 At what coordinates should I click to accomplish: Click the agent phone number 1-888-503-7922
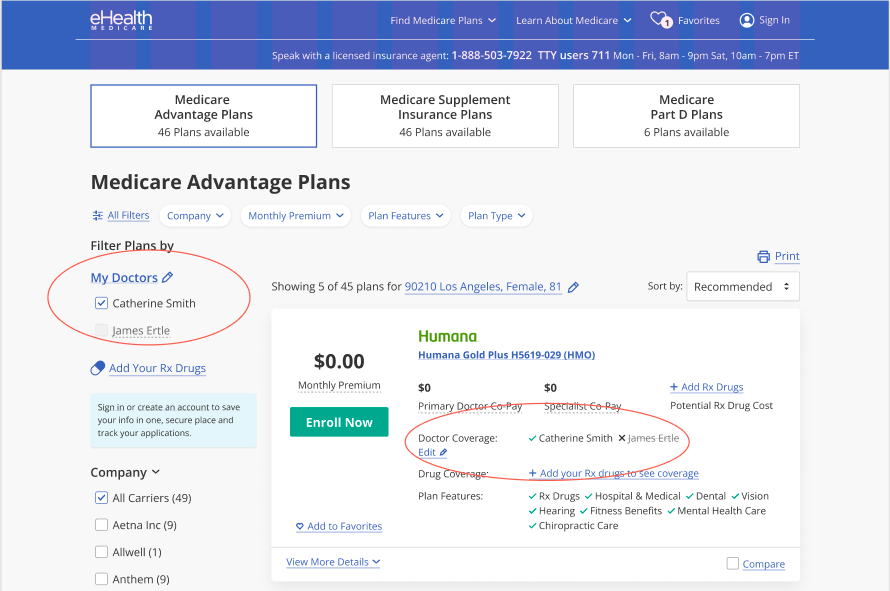tap(492, 56)
